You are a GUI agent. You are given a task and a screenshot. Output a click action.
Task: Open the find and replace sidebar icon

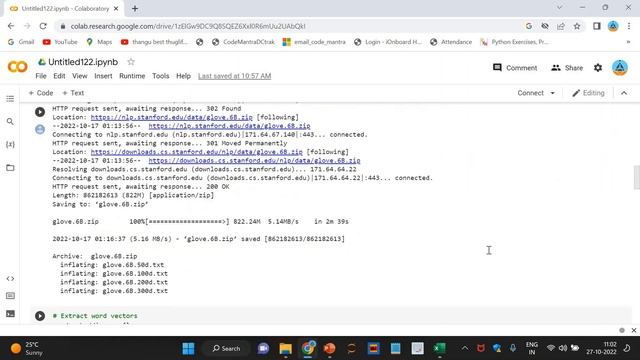click(x=10, y=122)
